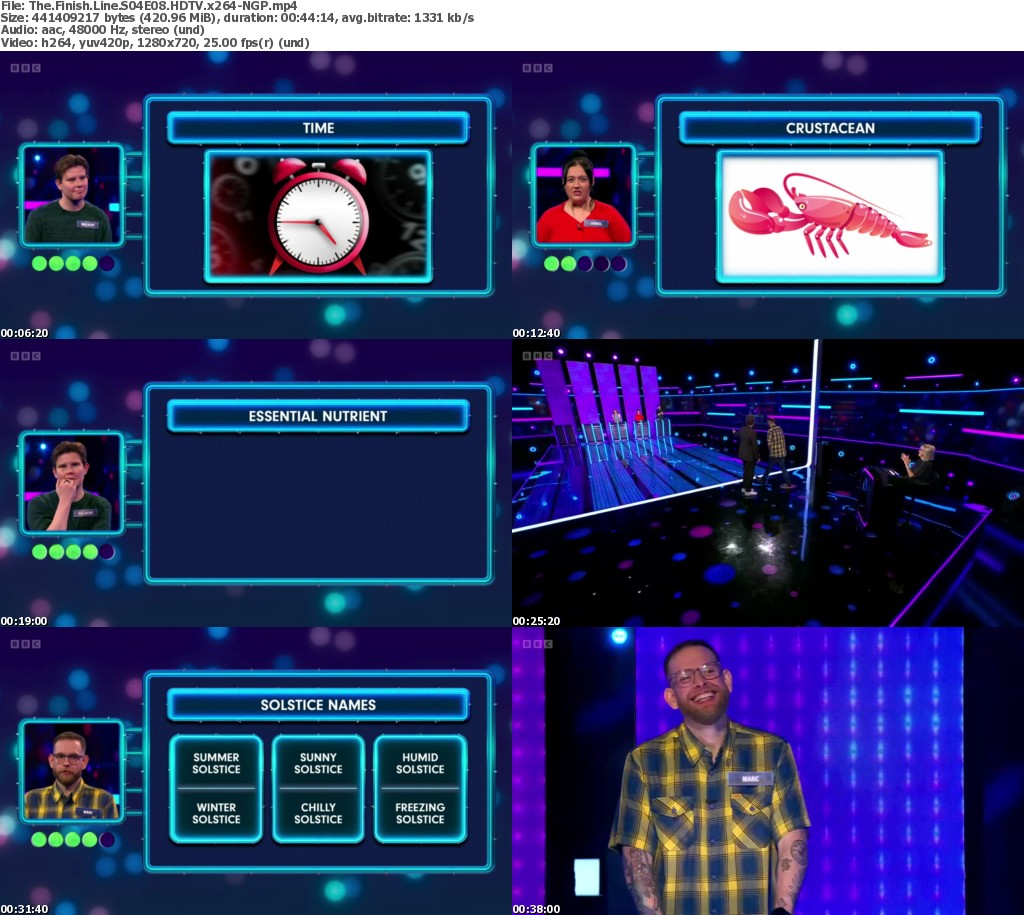The height and width of the screenshot is (915, 1024).
Task: Click the 00:31:40 timestamp label
Action: coord(24,908)
